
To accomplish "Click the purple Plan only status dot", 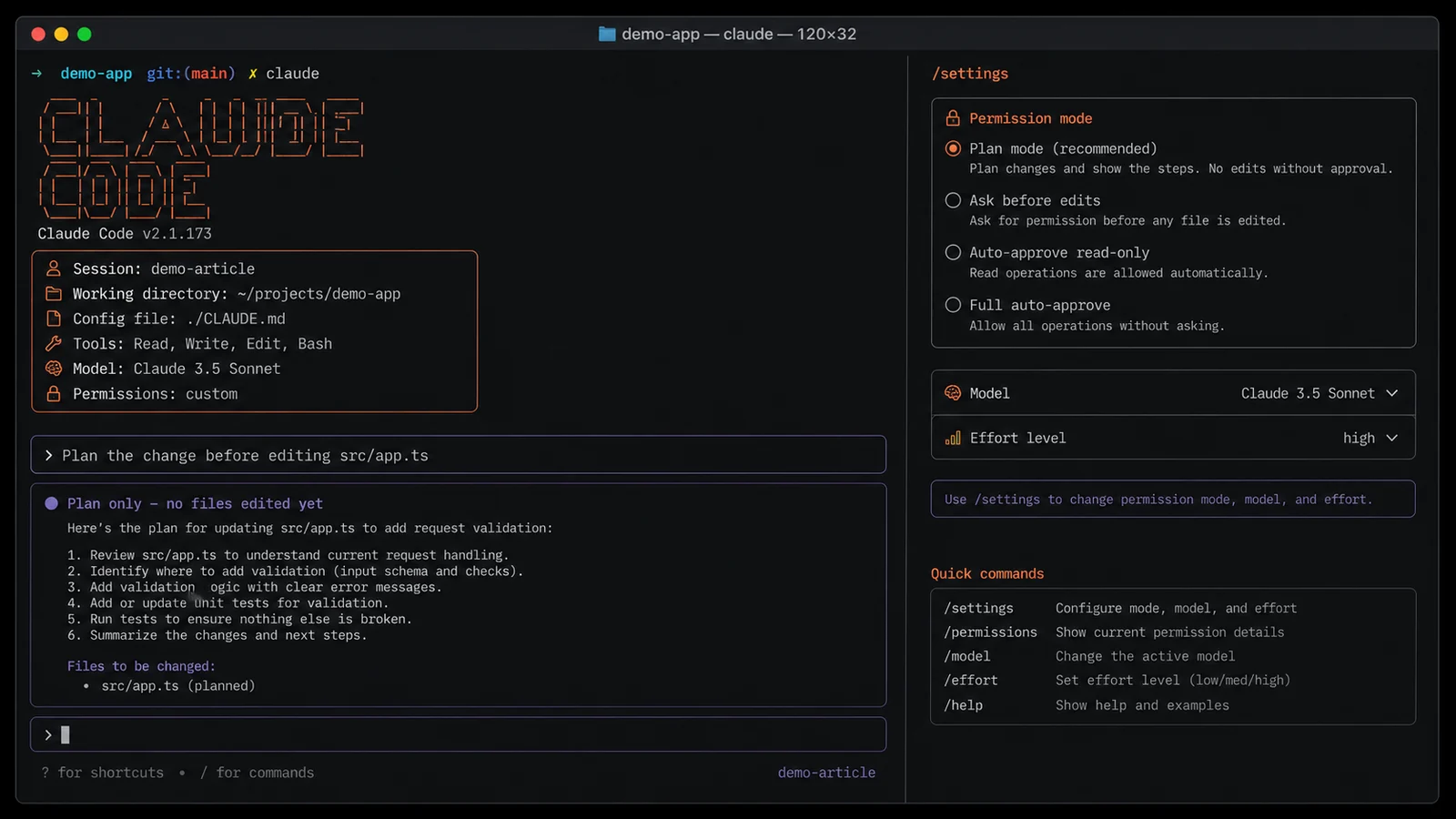I will (51, 503).
